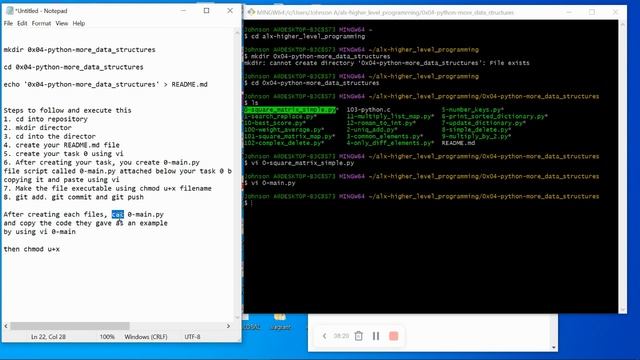Click 102-complex_delete.py in terminal listing
Screen dimensions: 640x360
(x=284, y=143)
